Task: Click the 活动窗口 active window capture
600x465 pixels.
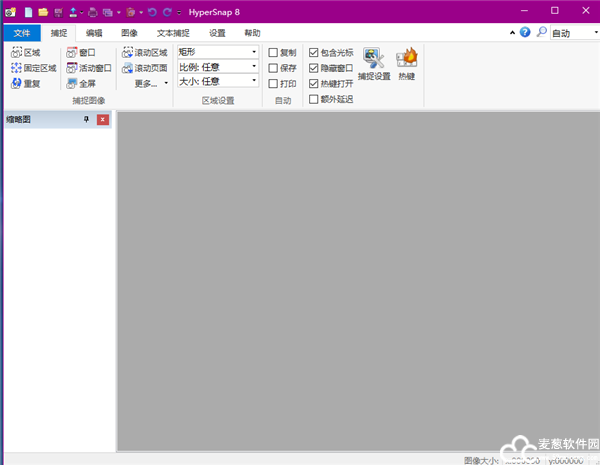Action: click(89, 68)
